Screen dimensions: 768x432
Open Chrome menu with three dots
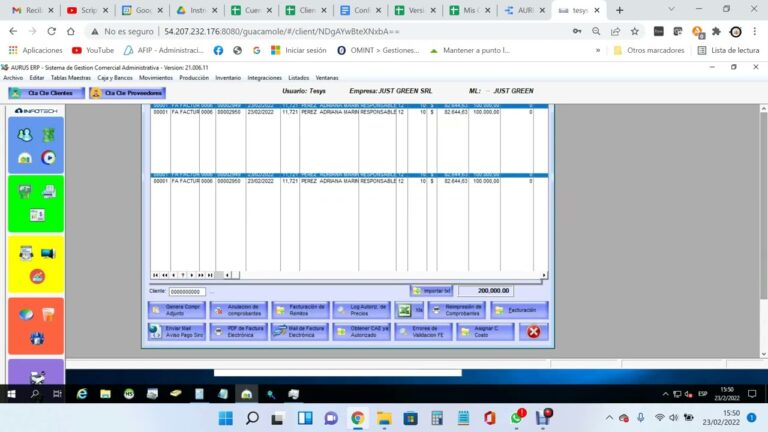(755, 31)
